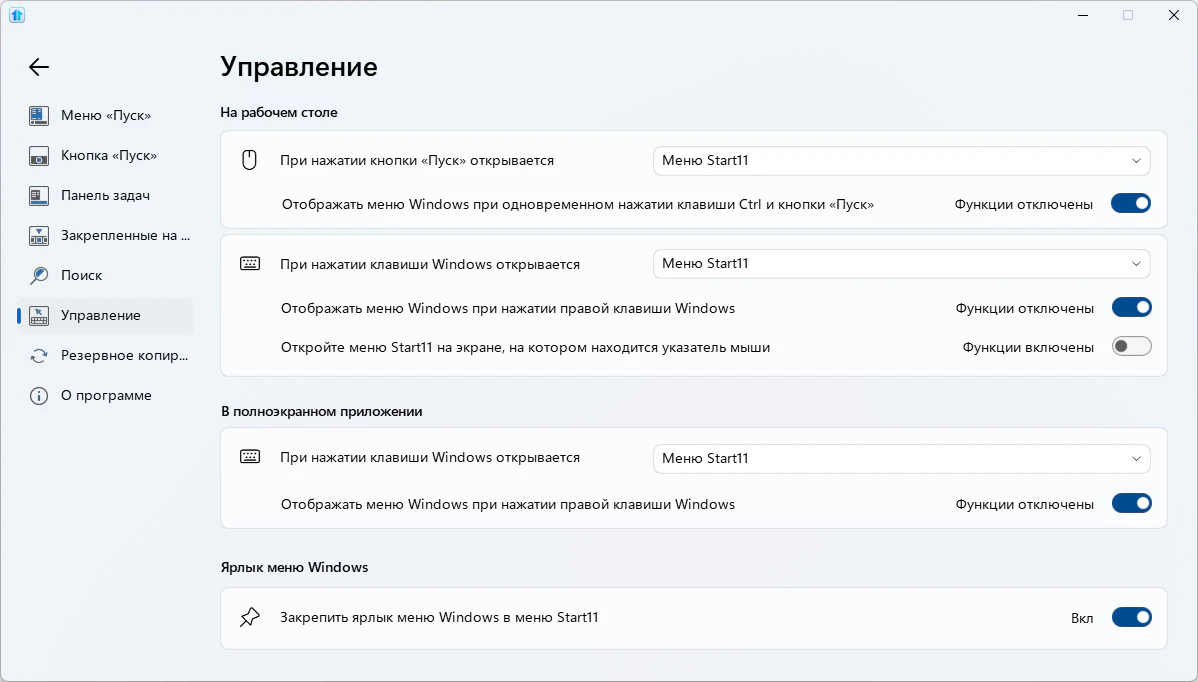Go to «Кнопка «Пуск»» settings

[106, 156]
